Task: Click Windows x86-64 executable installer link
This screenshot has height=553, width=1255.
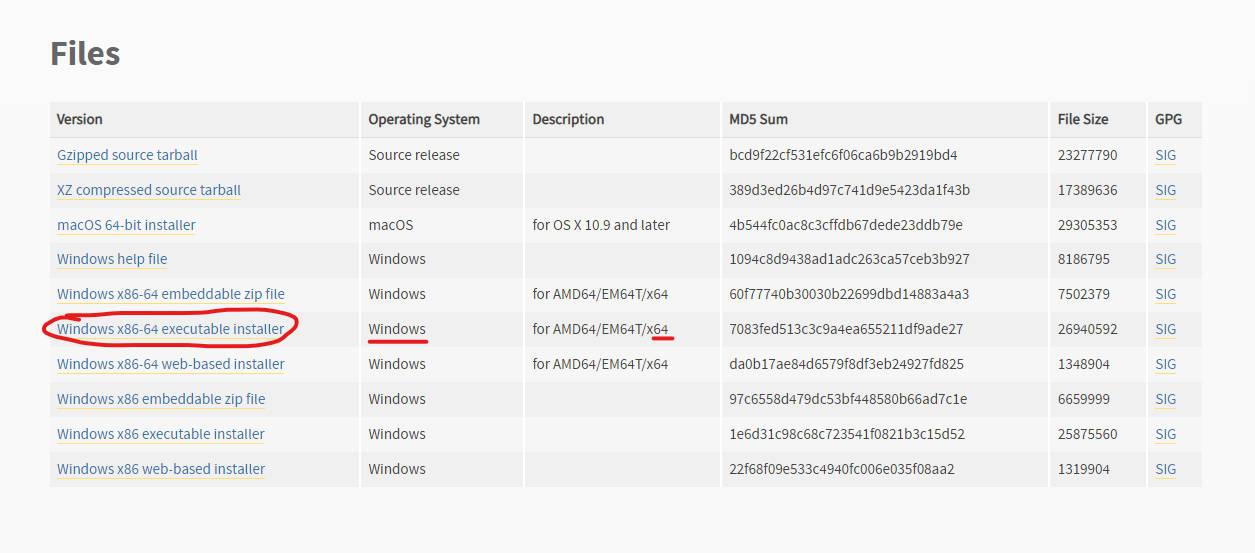Action: (x=170, y=329)
